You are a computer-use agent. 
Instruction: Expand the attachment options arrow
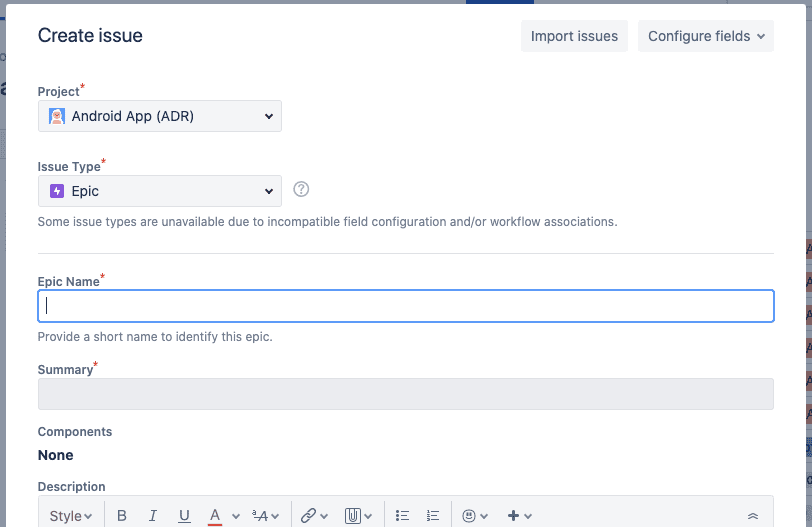pos(368,516)
